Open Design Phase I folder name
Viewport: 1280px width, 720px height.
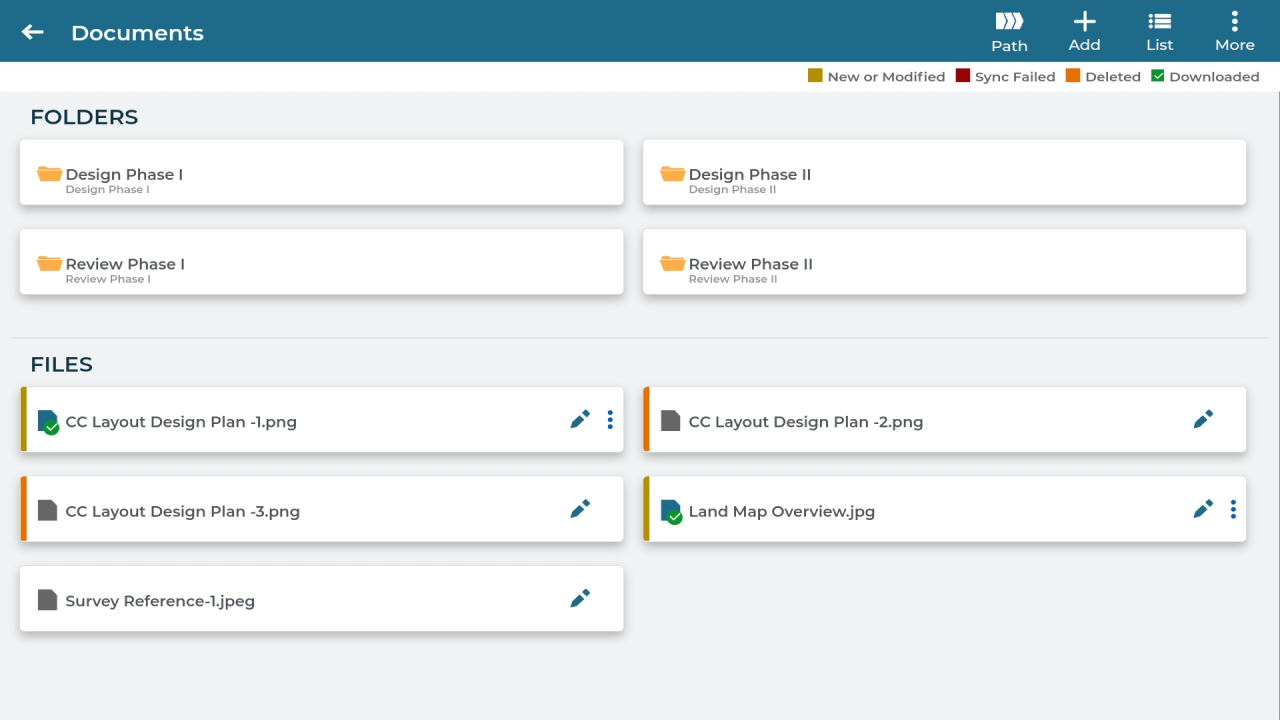(124, 174)
